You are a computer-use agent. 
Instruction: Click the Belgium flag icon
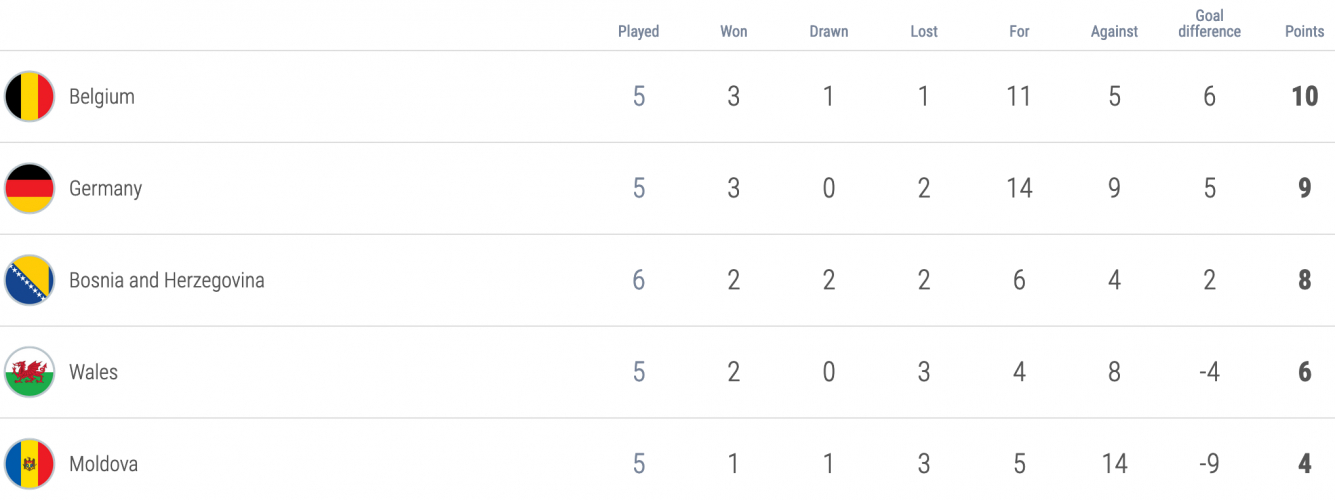click(29, 97)
